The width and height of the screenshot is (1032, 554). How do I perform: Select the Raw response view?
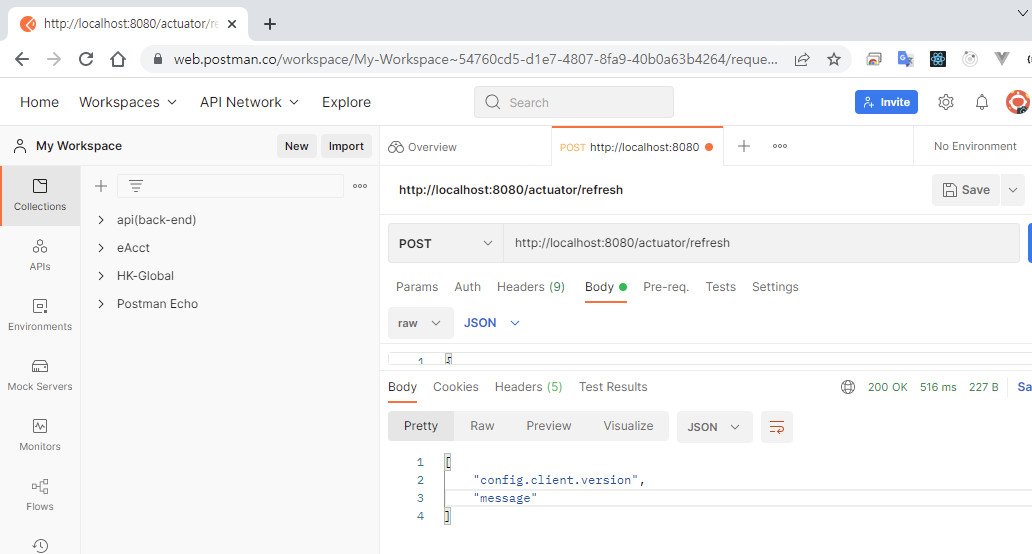[482, 426]
